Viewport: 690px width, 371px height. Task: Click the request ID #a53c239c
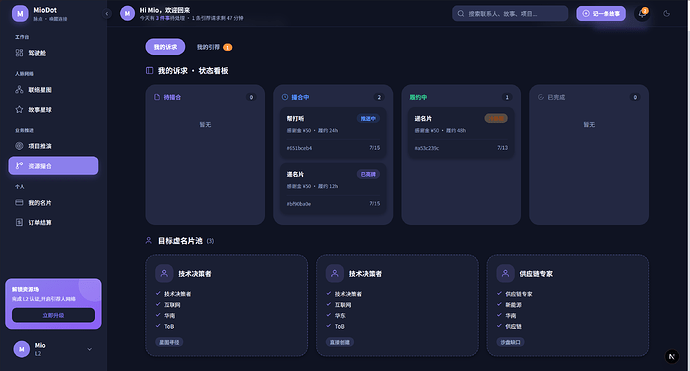(x=427, y=148)
